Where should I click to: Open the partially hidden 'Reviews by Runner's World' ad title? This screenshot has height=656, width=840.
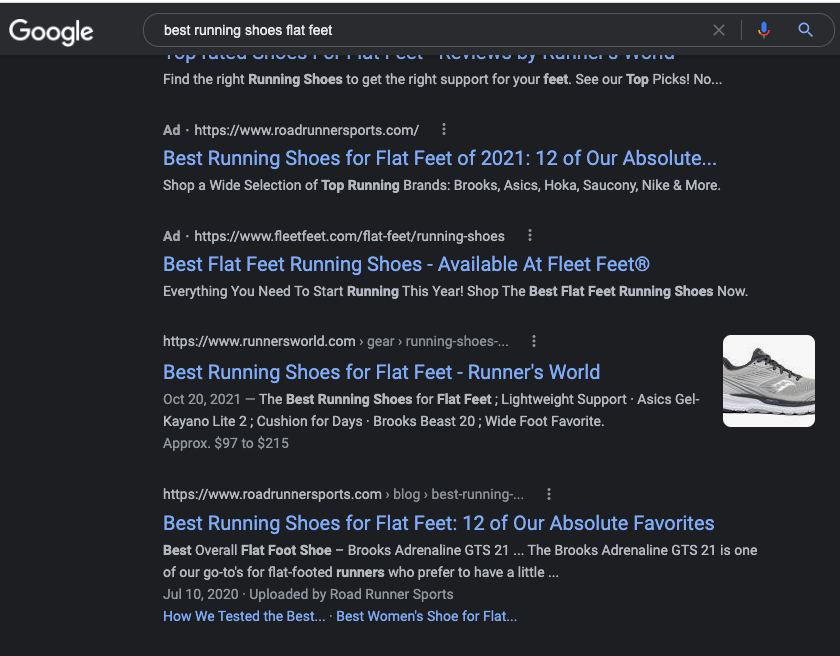tap(419, 56)
